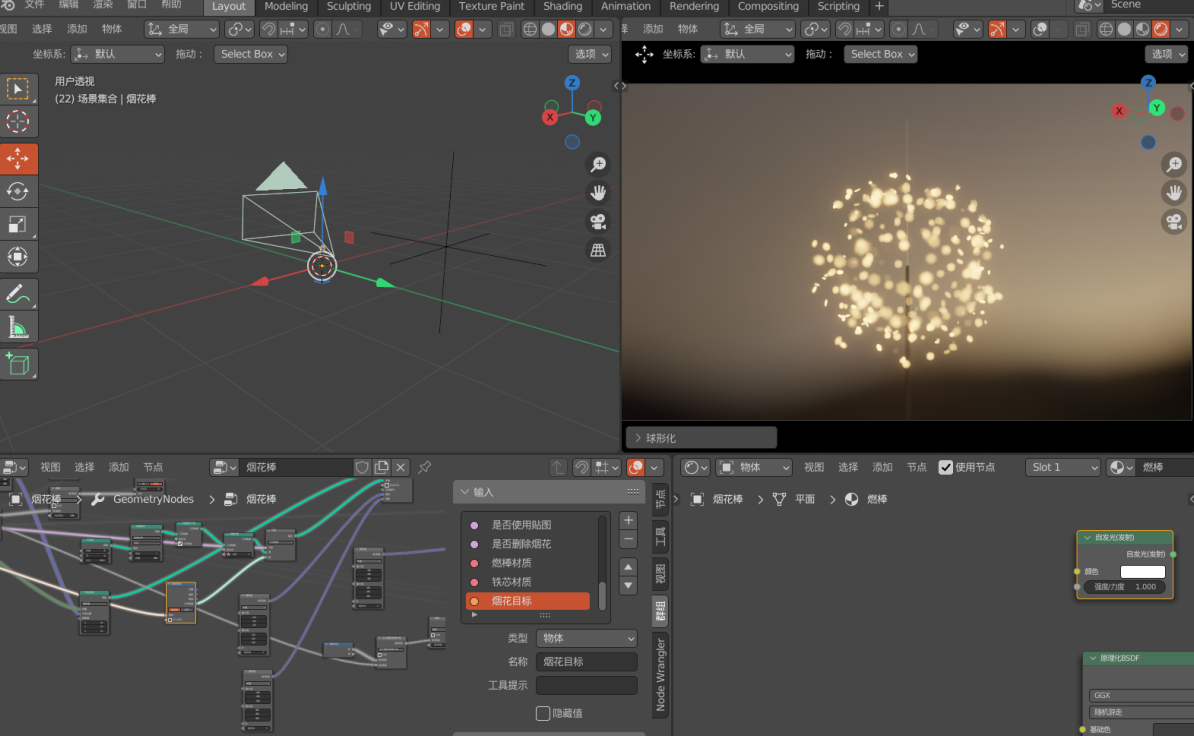Screen dimensions: 1194x736
Task: Open Node Wrangler sidebar tab
Action: [660, 674]
